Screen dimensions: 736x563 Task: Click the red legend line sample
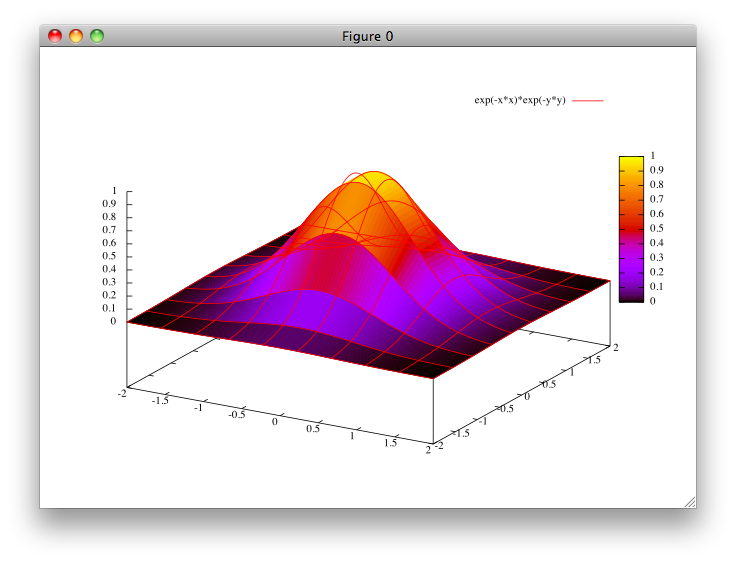point(589,101)
